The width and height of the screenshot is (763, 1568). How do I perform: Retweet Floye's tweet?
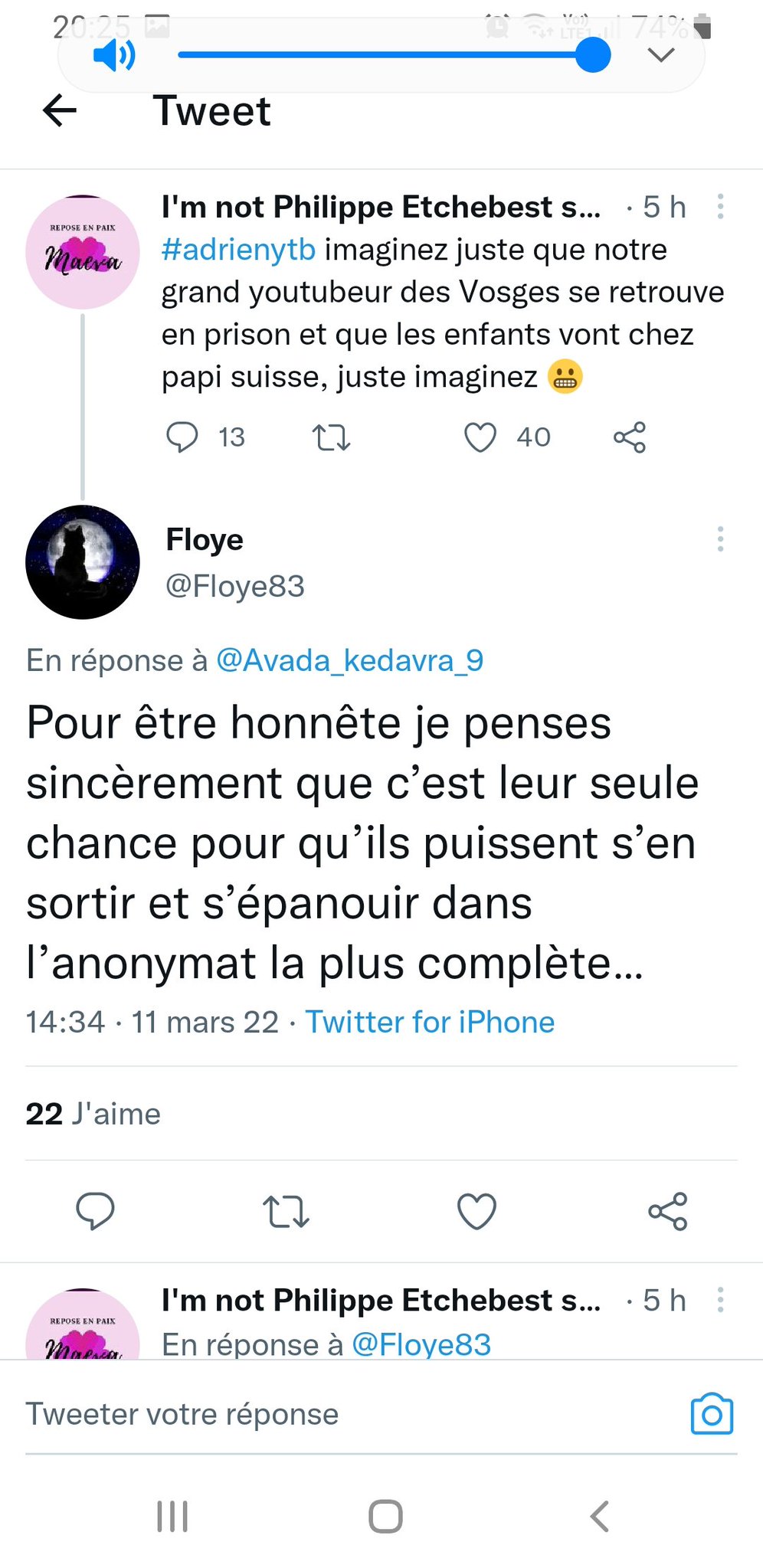click(x=286, y=1211)
